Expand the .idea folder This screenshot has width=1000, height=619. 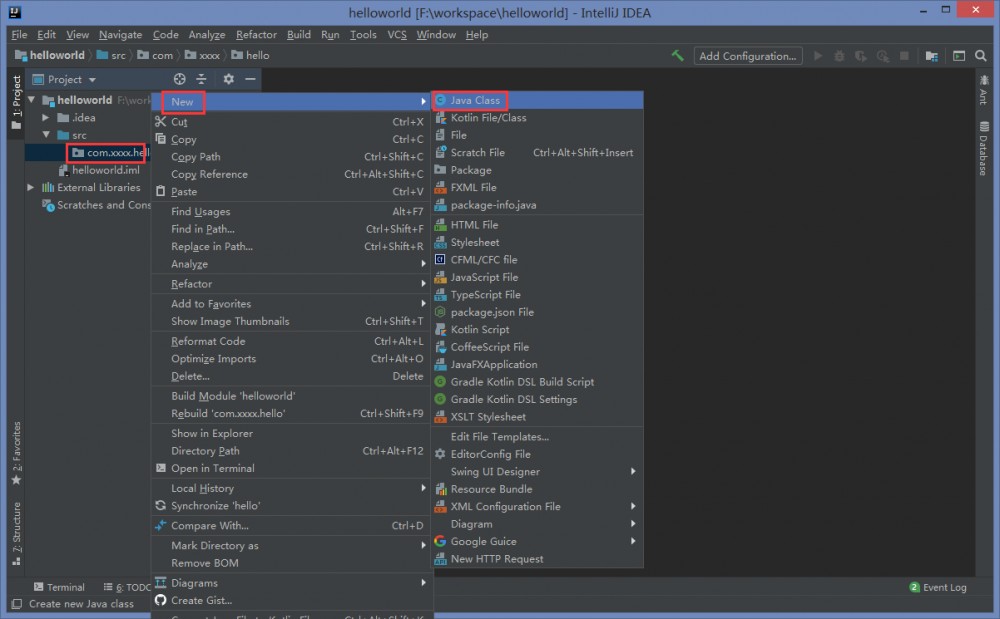(44, 117)
